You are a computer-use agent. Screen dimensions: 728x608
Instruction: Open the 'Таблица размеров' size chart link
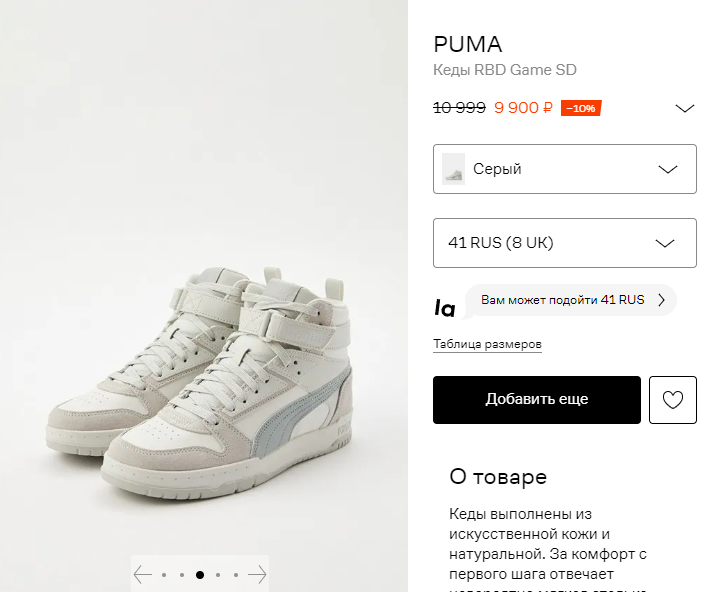(487, 345)
